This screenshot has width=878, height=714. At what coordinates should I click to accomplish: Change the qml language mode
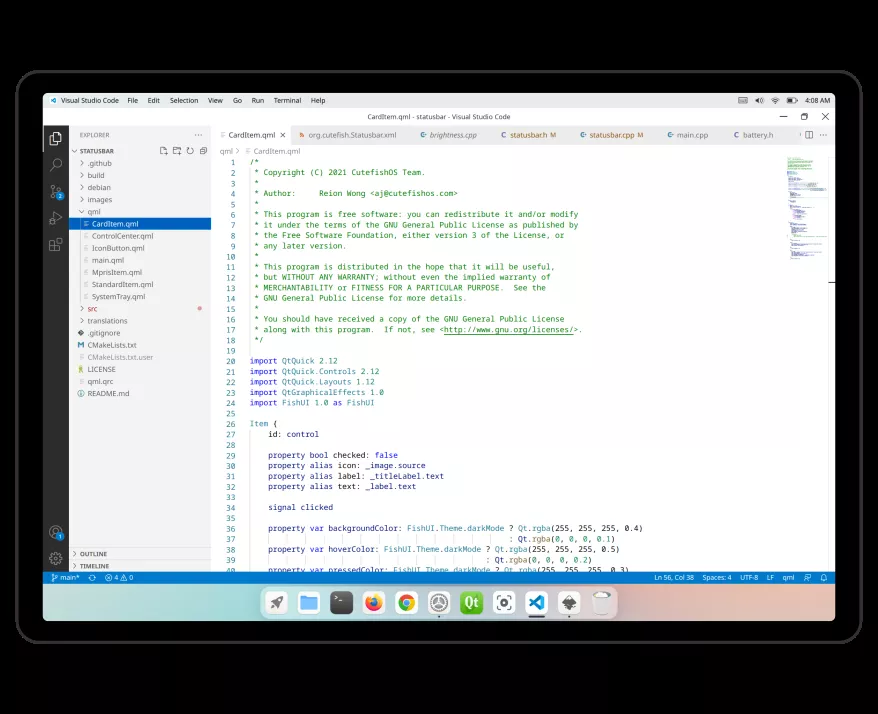click(x=788, y=577)
